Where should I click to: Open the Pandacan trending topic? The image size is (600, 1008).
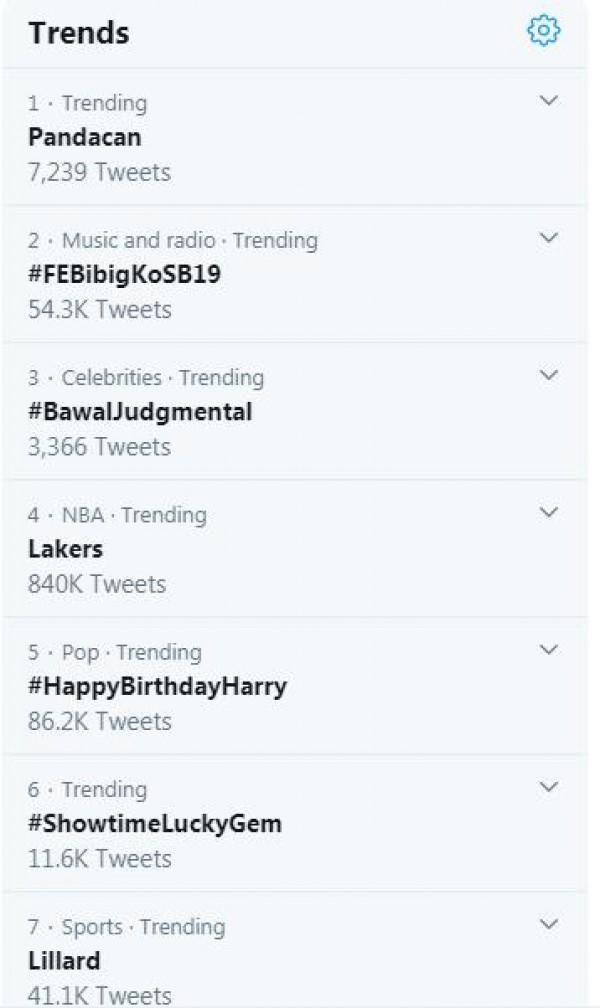pyautogui.click(x=85, y=136)
